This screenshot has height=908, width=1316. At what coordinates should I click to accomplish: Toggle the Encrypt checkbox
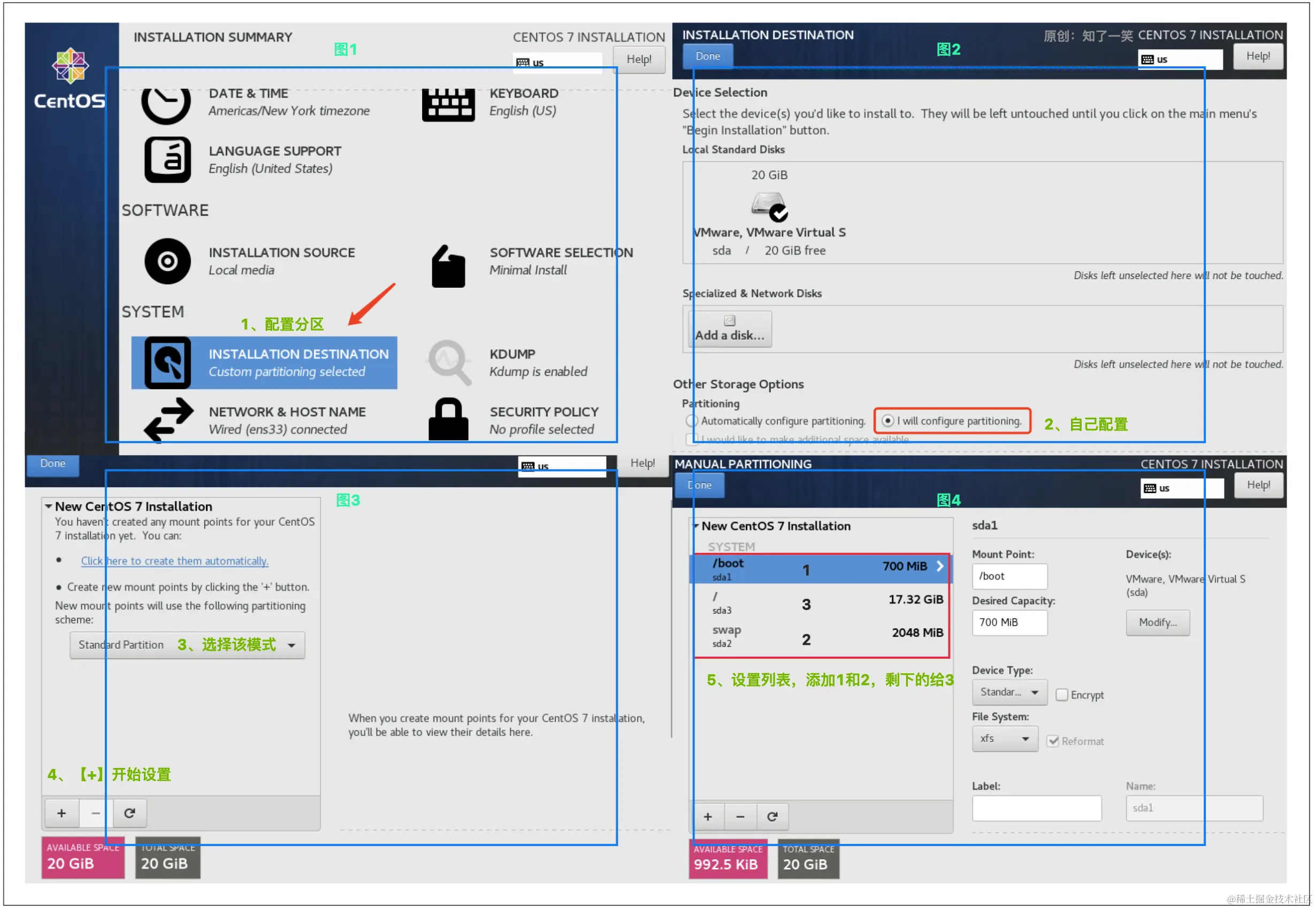1062,696
